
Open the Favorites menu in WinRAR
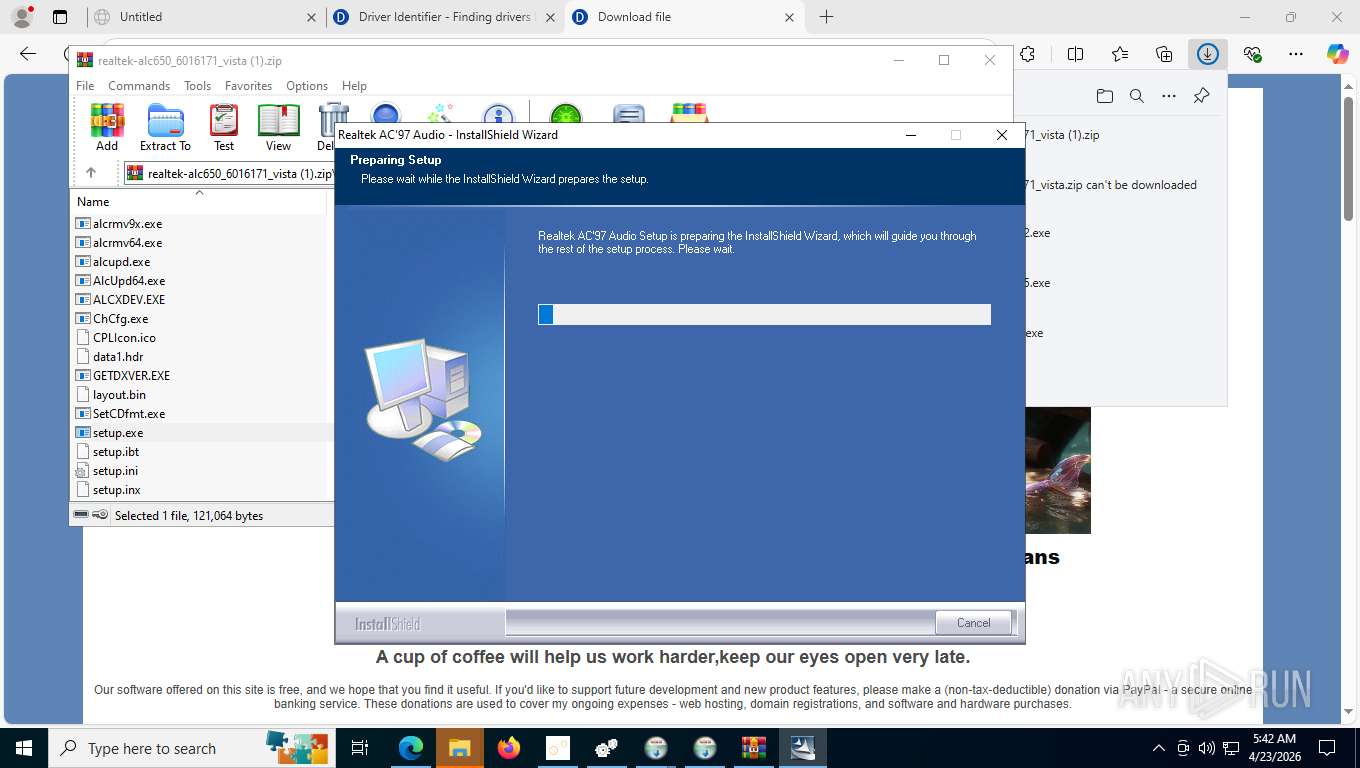(x=248, y=86)
